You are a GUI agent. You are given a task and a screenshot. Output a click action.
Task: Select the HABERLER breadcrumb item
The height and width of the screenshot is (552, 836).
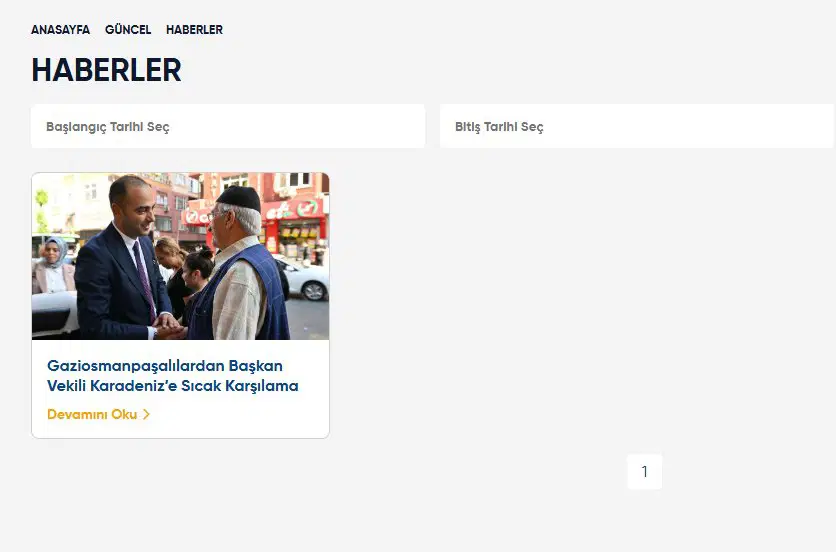coord(194,30)
